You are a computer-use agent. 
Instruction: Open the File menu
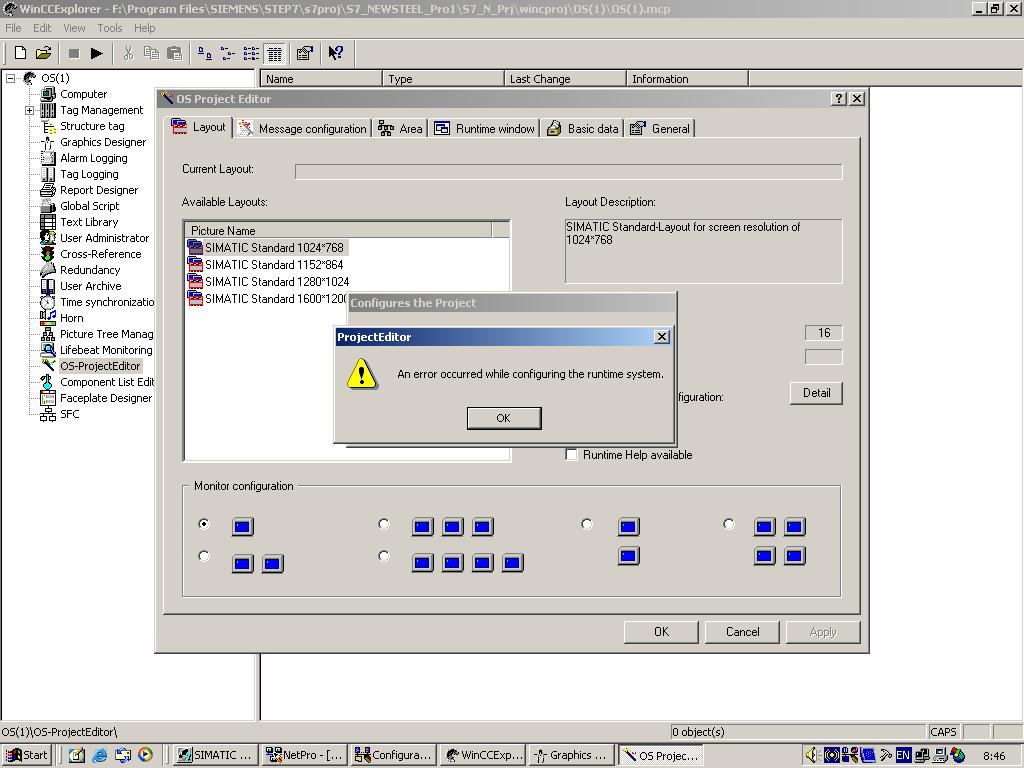[x=13, y=28]
